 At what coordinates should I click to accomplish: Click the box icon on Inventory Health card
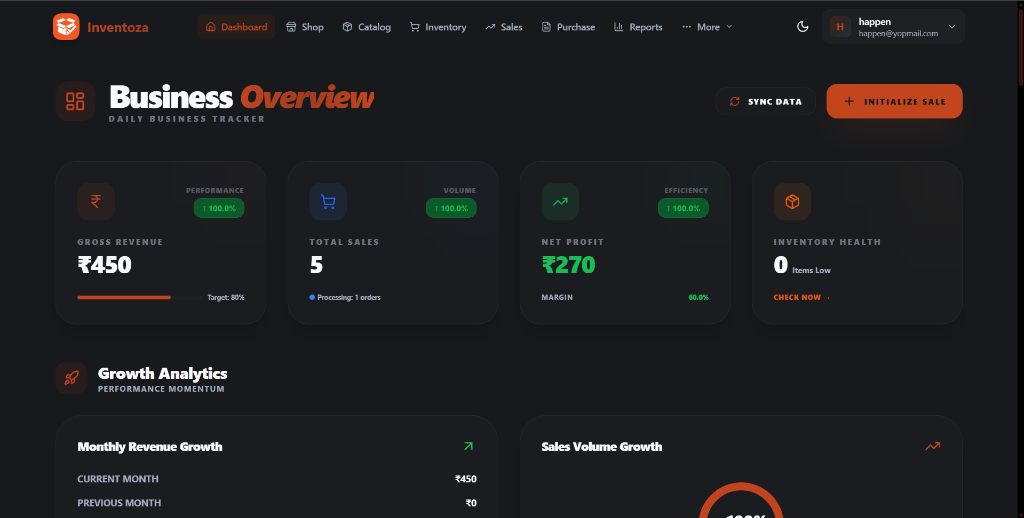pyautogui.click(x=792, y=201)
